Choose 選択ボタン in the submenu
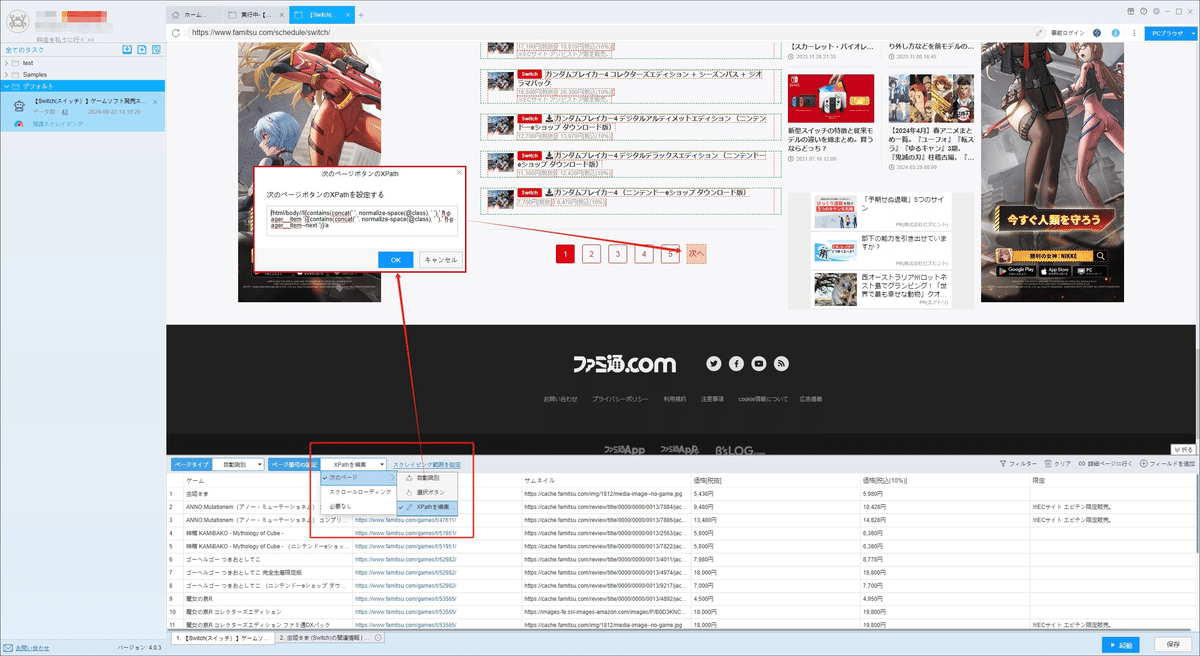The image size is (1200, 656). (x=427, y=492)
